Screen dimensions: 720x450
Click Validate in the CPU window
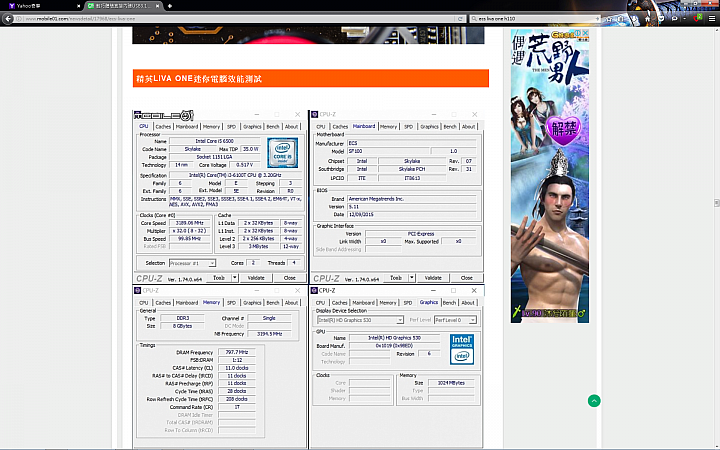click(256, 278)
